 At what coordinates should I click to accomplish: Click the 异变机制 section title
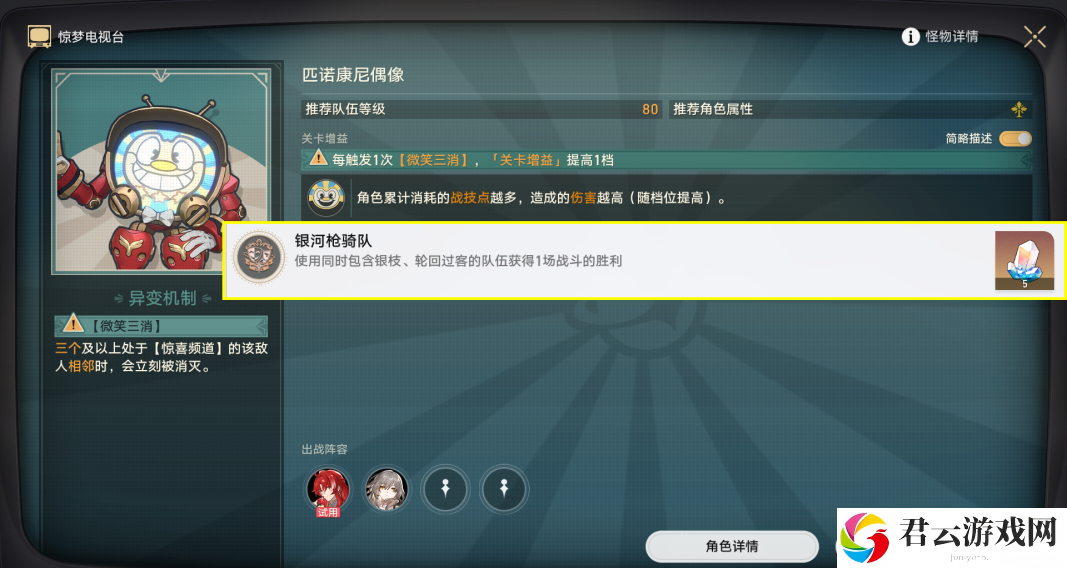162,298
